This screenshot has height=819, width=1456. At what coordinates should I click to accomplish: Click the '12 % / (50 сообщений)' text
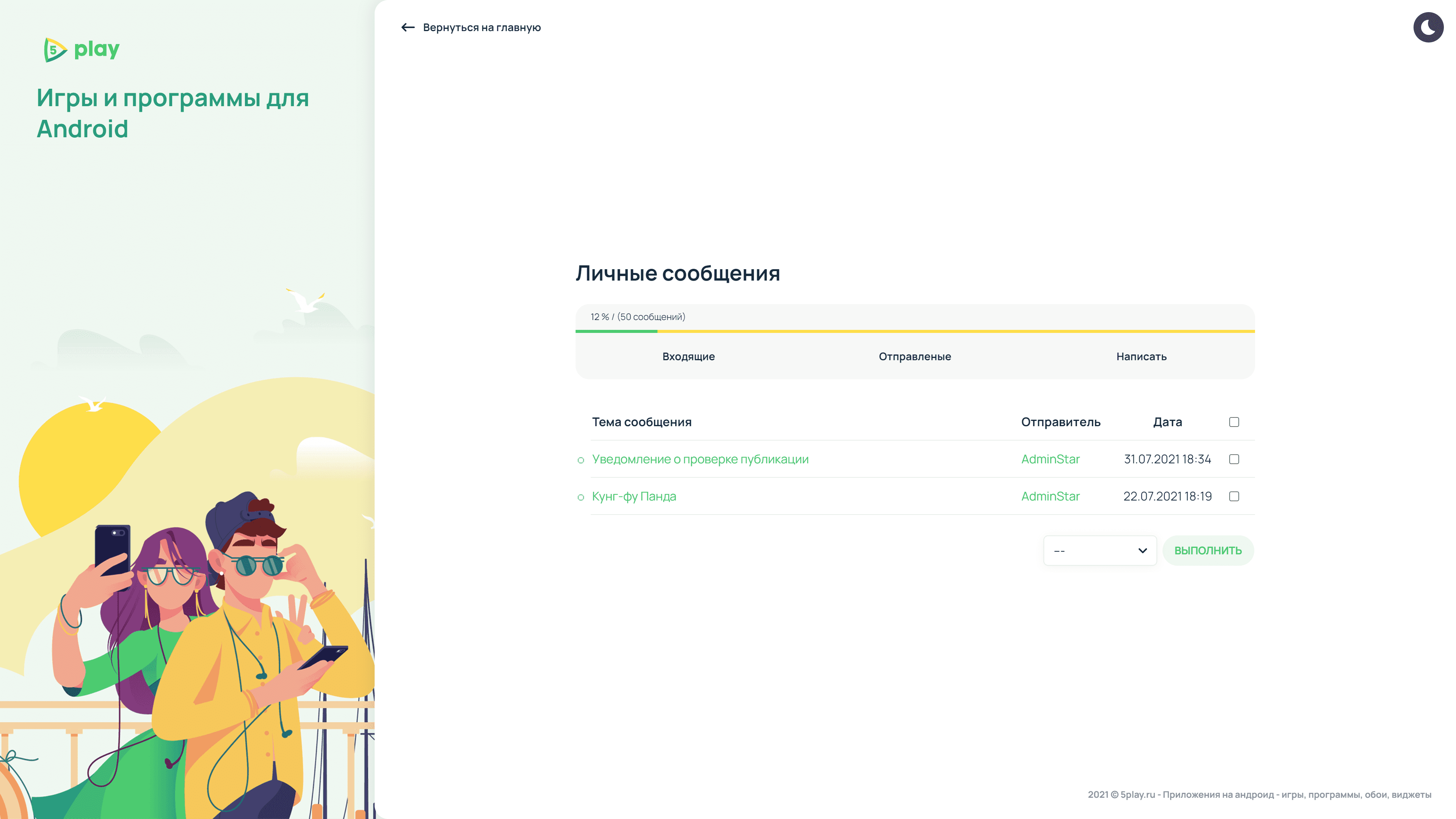click(x=637, y=317)
